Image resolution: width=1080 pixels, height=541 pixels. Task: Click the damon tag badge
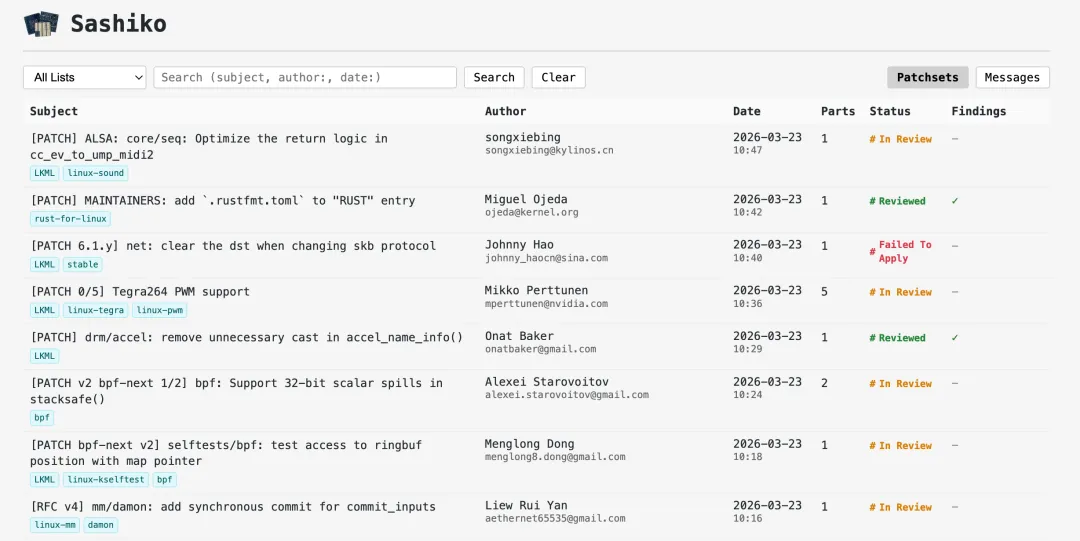point(100,525)
